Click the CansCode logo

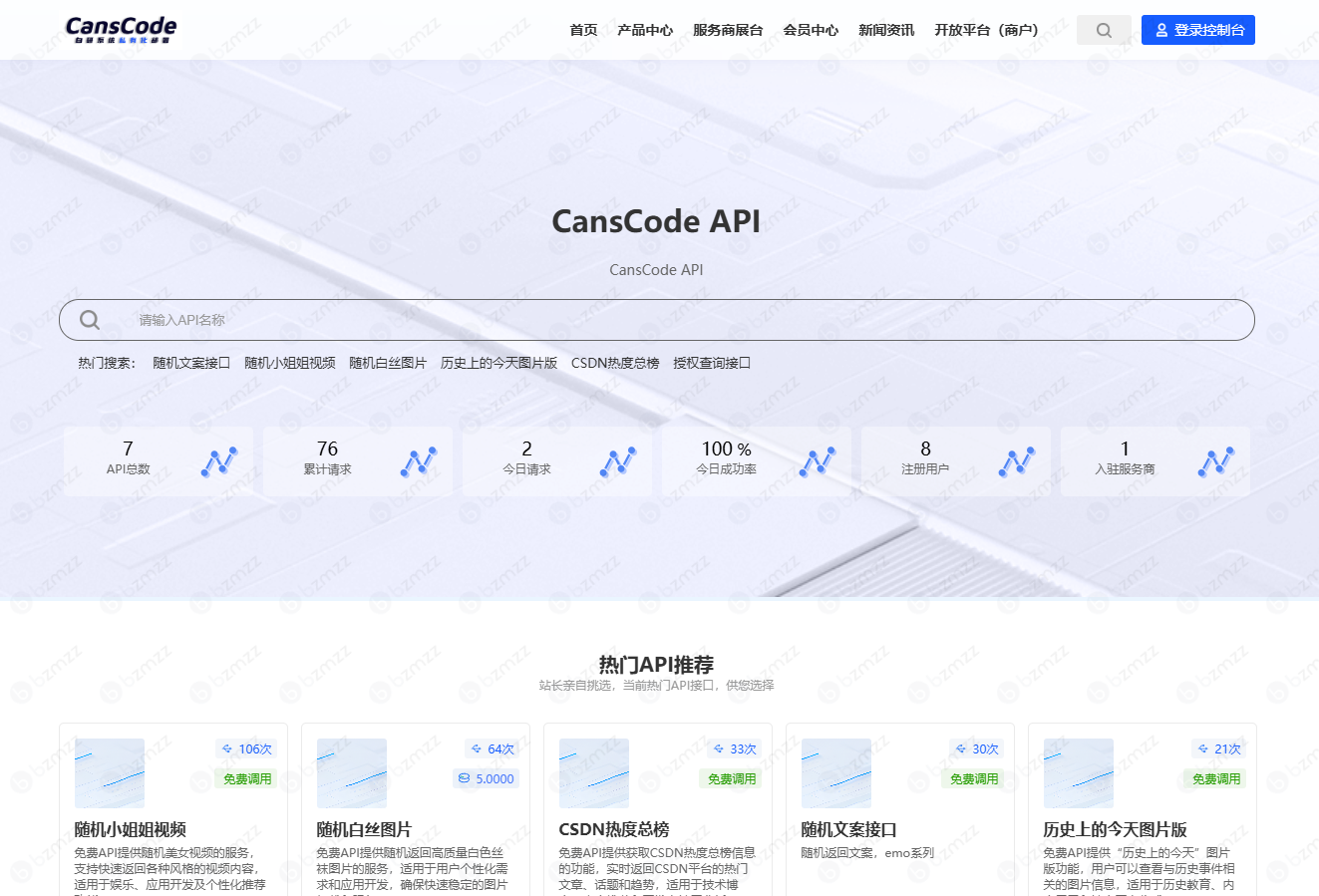point(121,29)
